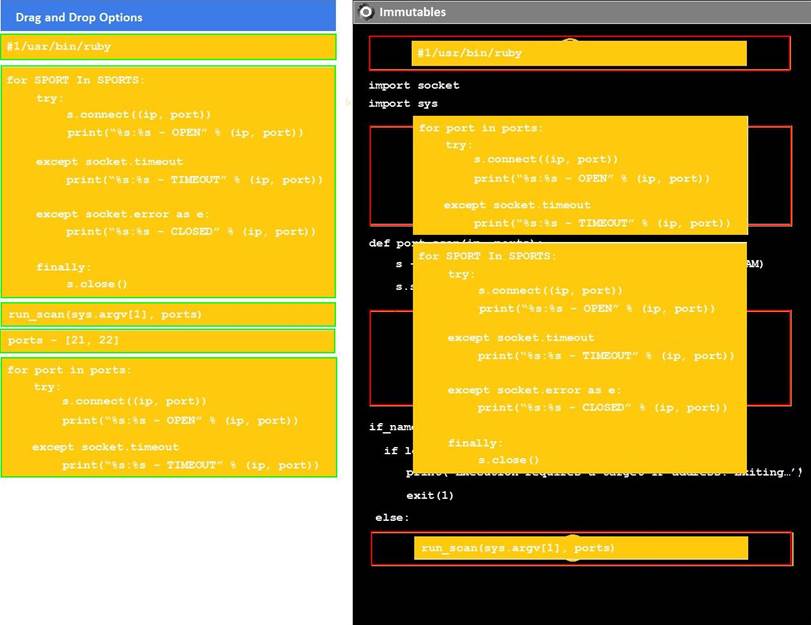
Task: Click the 'import socket' code line
Action: tap(413, 85)
